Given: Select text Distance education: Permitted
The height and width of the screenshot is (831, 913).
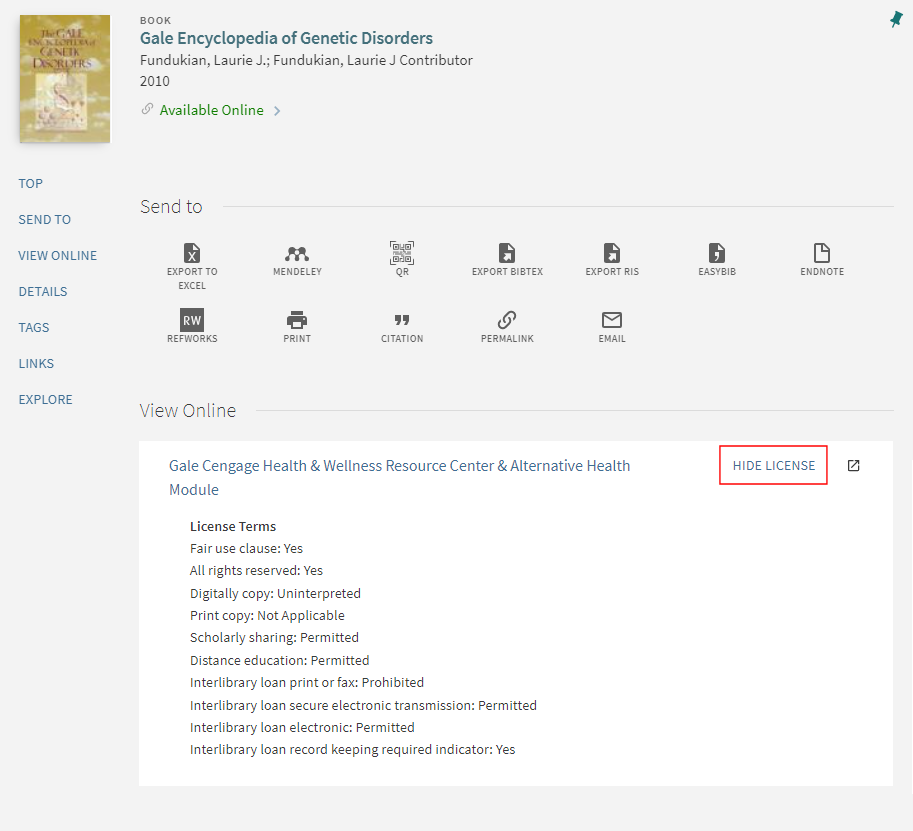Looking at the screenshot, I should click(x=279, y=660).
